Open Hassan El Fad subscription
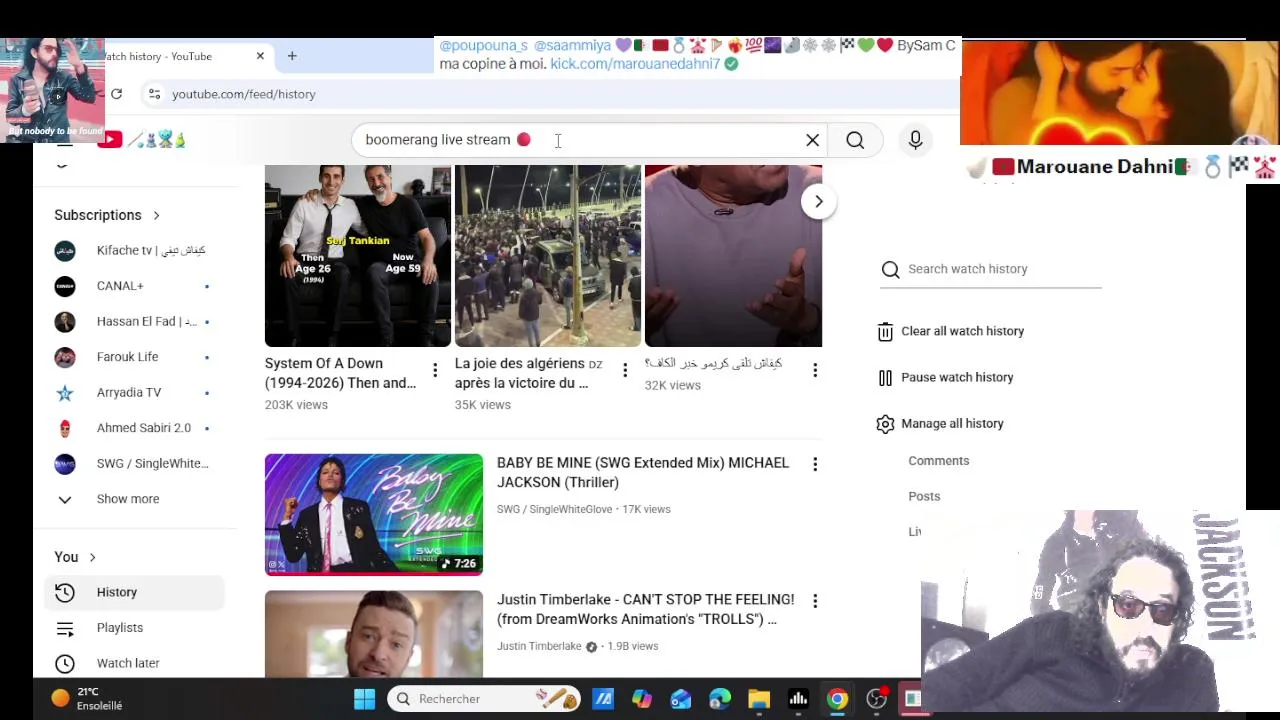This screenshot has width=1280, height=720. tap(134, 321)
